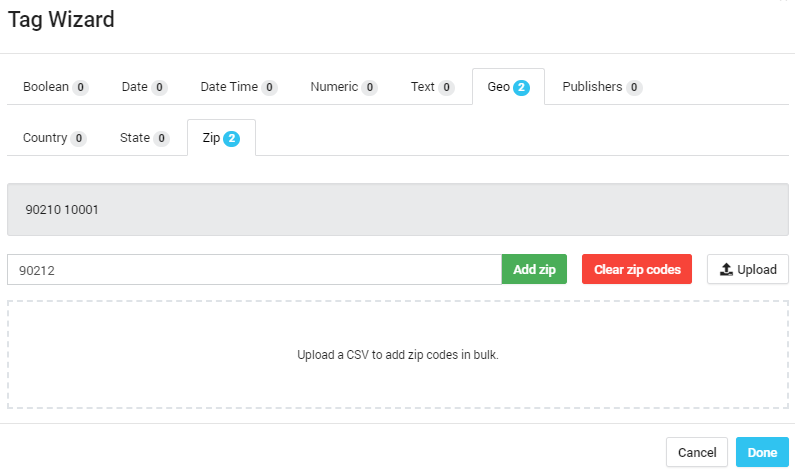Cancel the Tag Wizard dialog

(697, 452)
